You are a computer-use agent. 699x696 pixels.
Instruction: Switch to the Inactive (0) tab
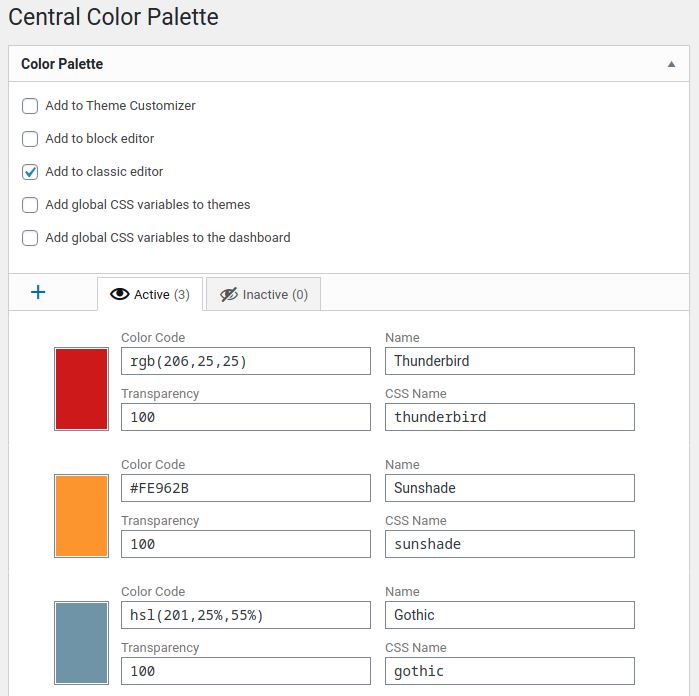click(x=263, y=294)
